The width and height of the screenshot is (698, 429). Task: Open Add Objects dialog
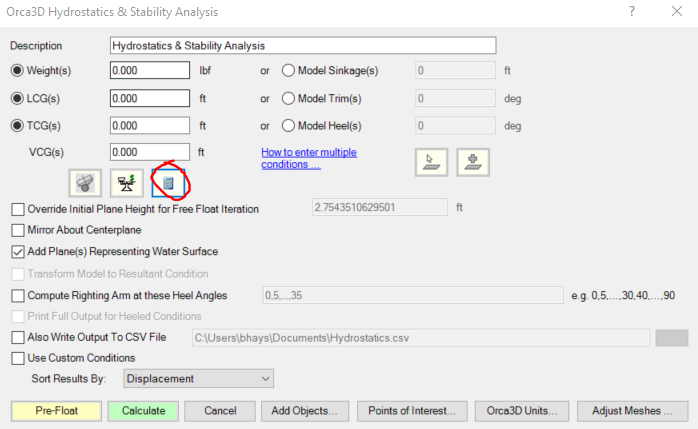pyautogui.click(x=305, y=411)
